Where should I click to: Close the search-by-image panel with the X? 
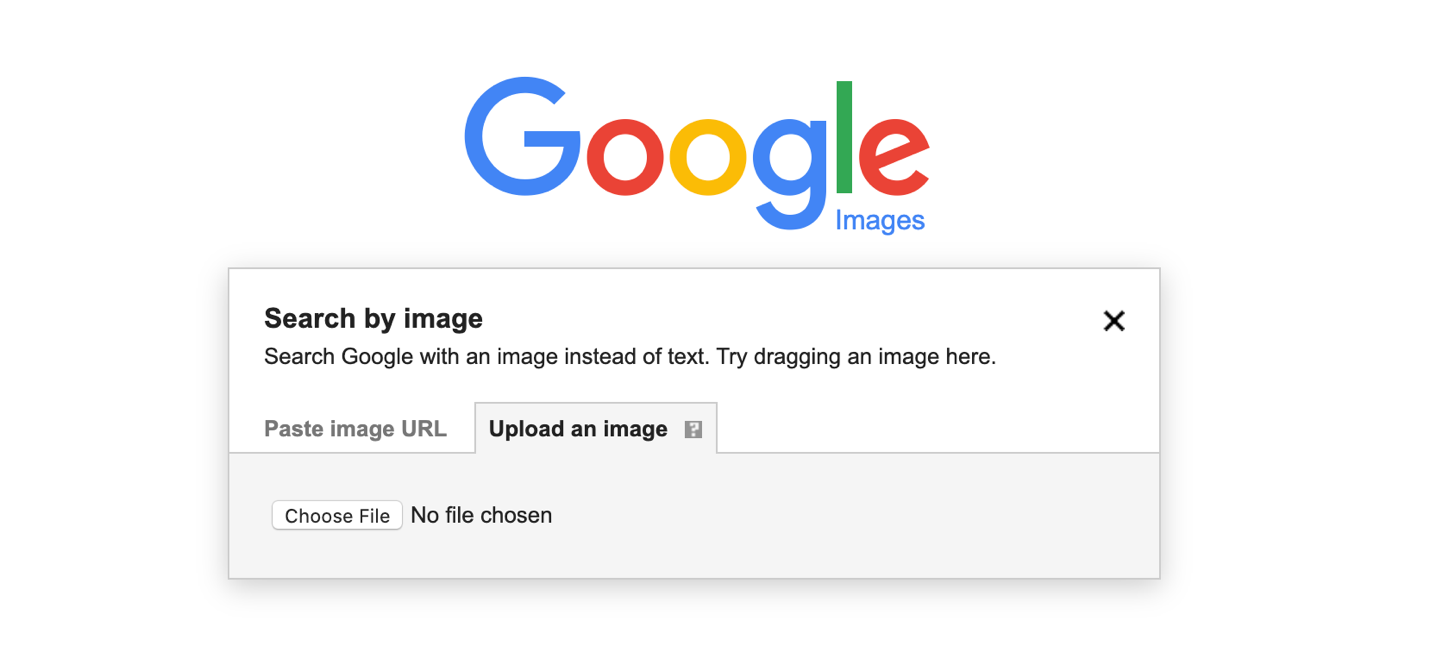pyautogui.click(x=1113, y=321)
